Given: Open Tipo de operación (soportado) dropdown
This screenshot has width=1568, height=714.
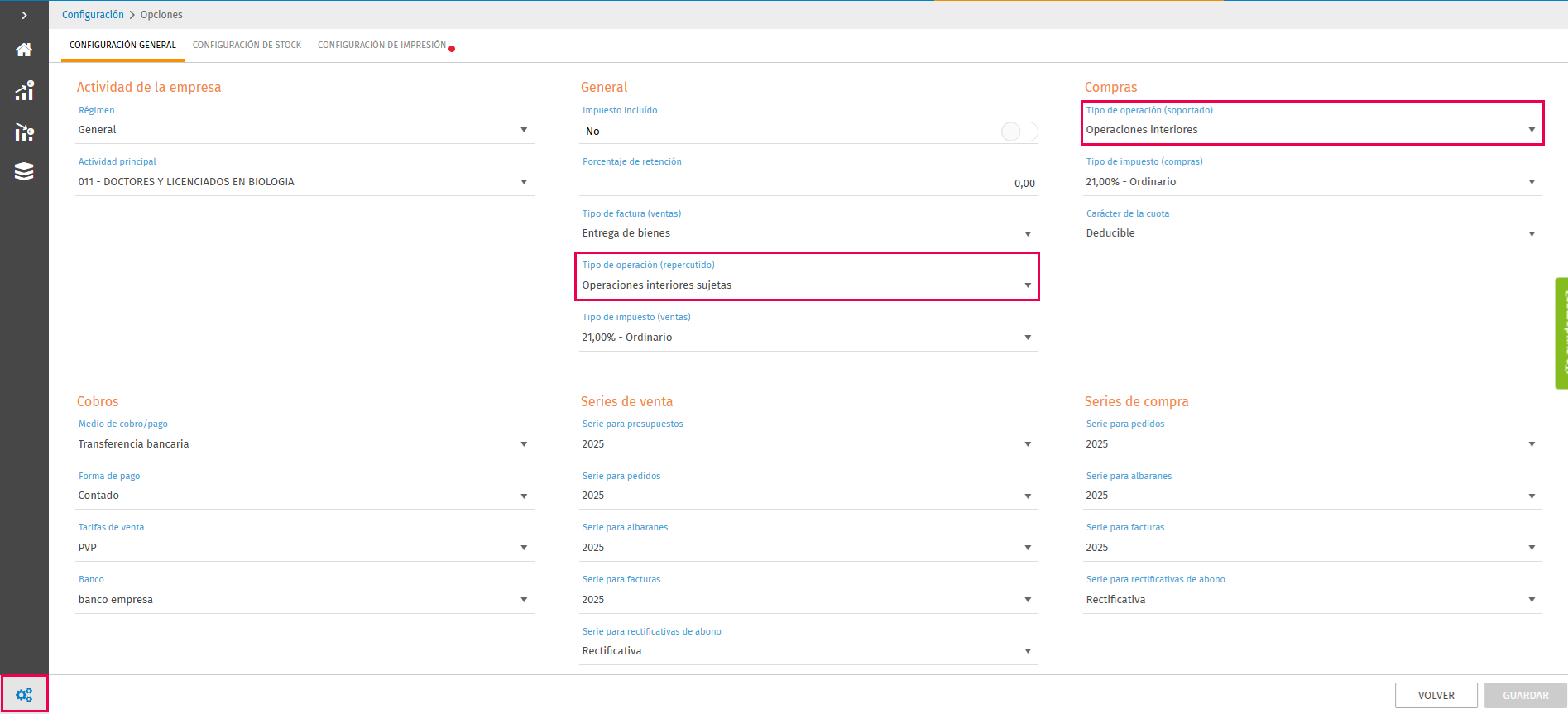Looking at the screenshot, I should pos(1312,130).
